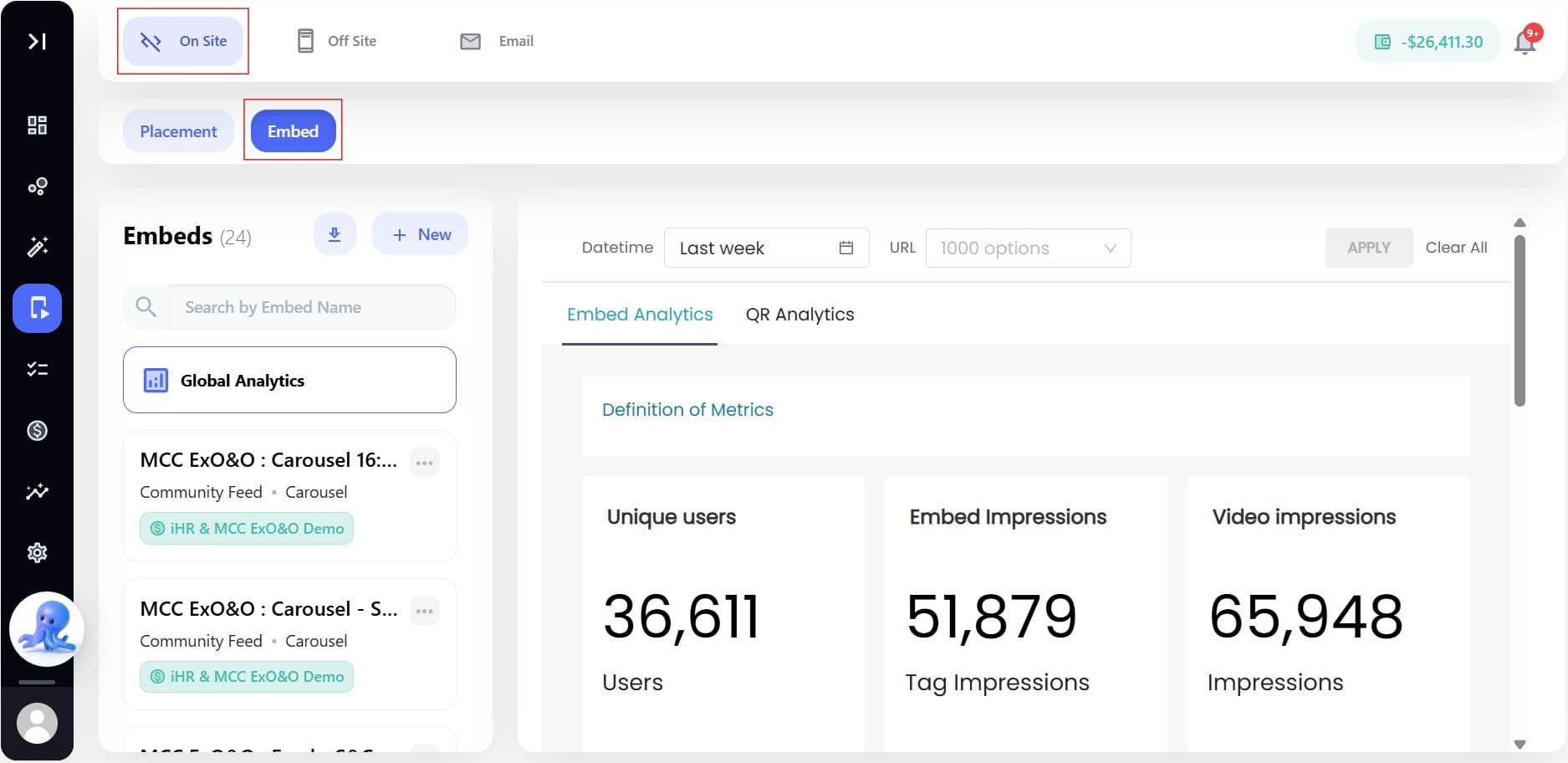The width and height of the screenshot is (1568, 763).
Task: Click the notification bell icon
Action: (1525, 41)
